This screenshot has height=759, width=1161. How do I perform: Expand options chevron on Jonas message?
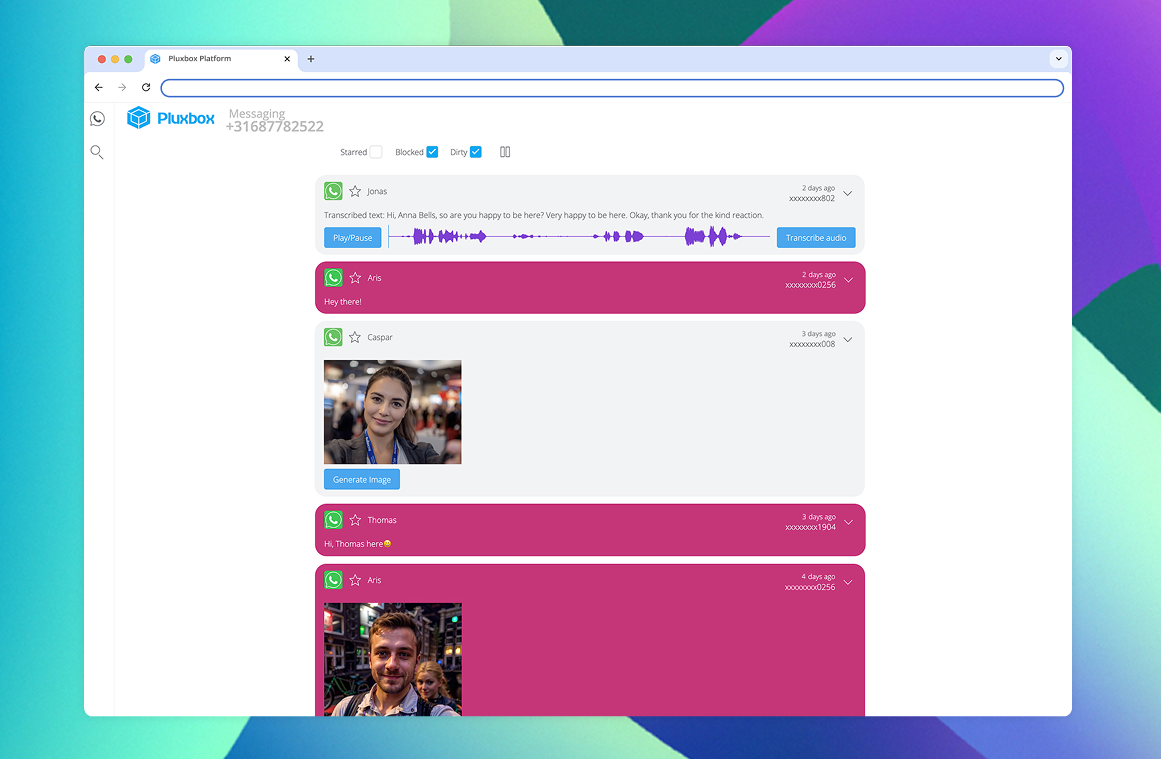848,193
